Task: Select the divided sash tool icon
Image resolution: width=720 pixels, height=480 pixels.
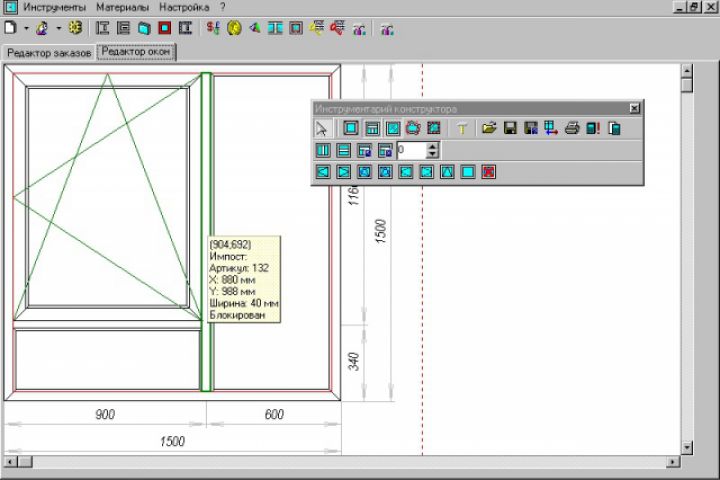Action: pos(372,128)
